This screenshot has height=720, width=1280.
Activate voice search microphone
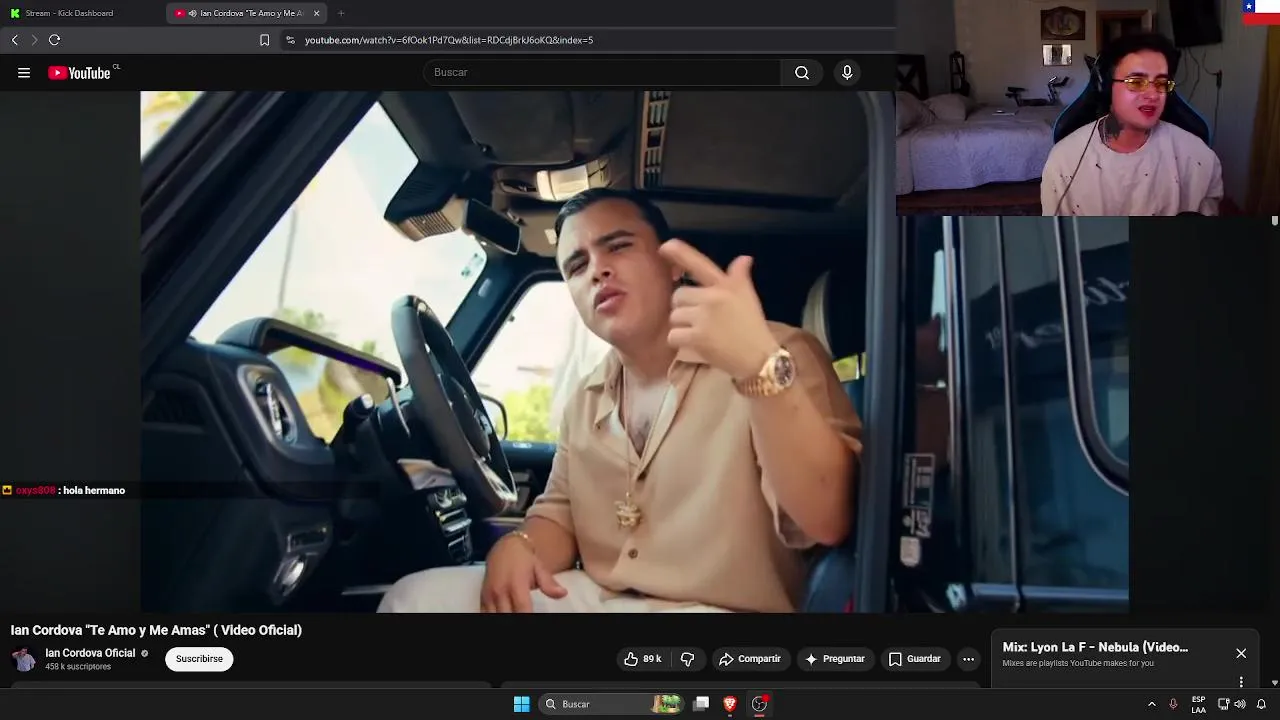click(x=847, y=72)
